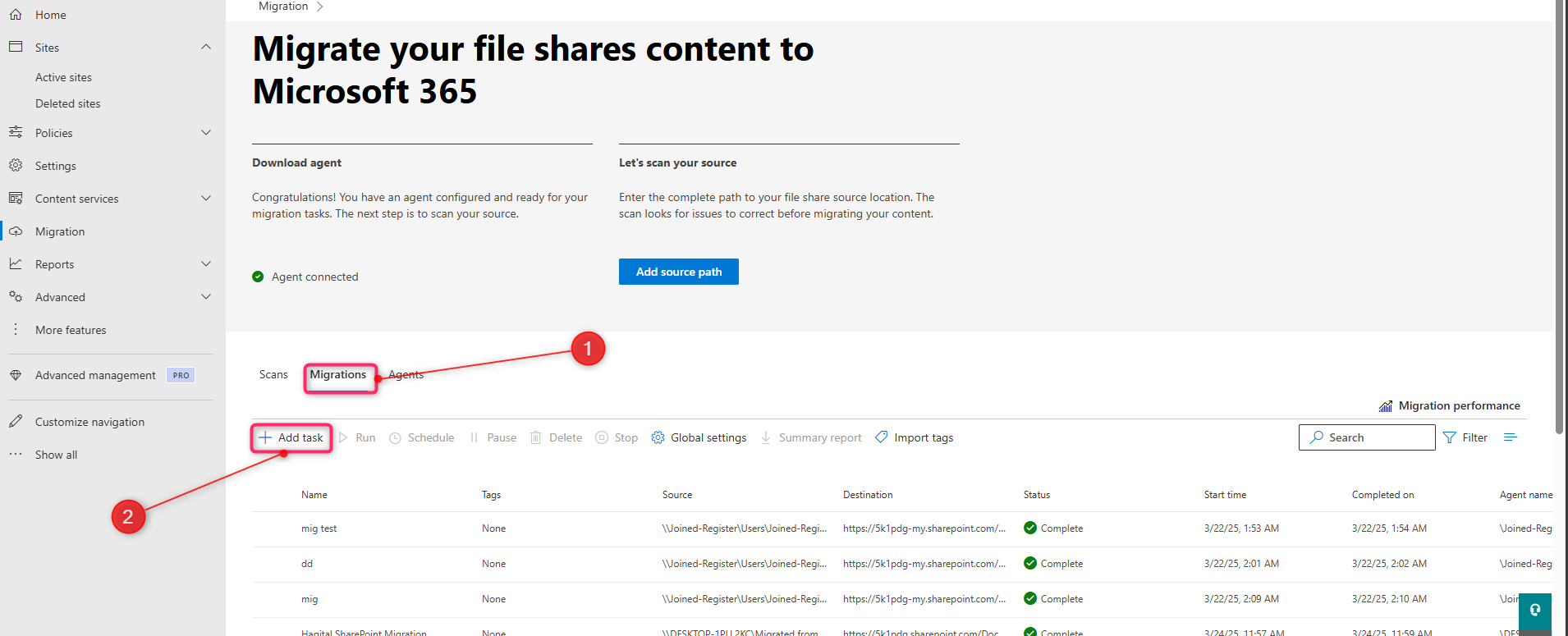Select the 'dd' migration row name
The width and height of the screenshot is (1568, 636).
click(x=307, y=564)
